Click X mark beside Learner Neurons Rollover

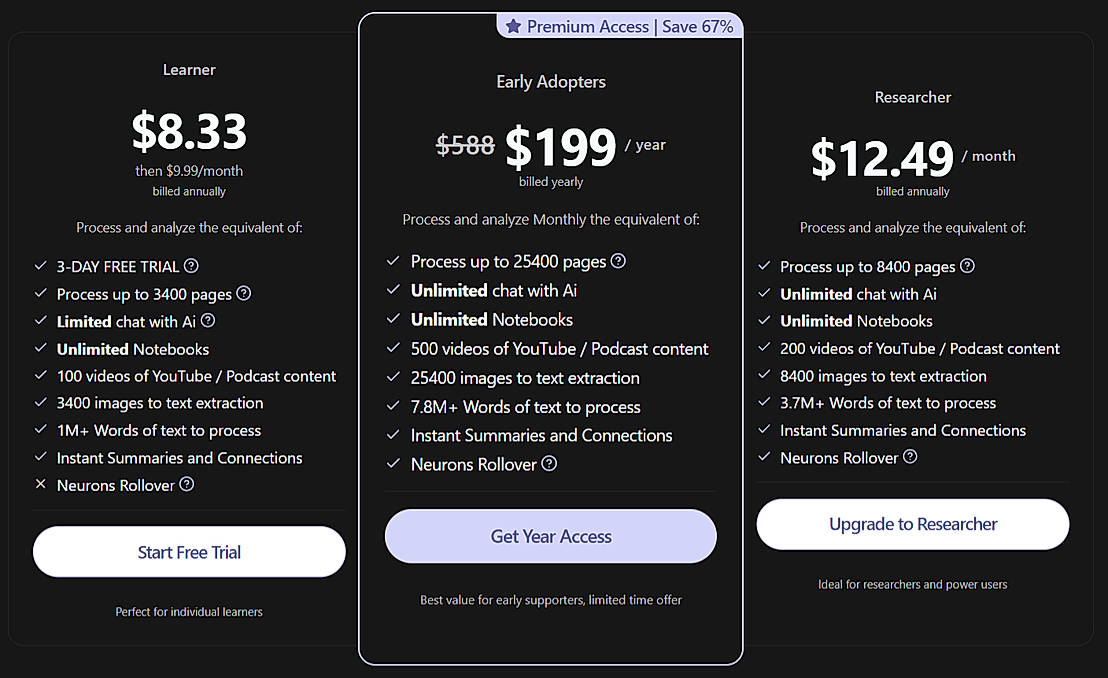pos(41,485)
